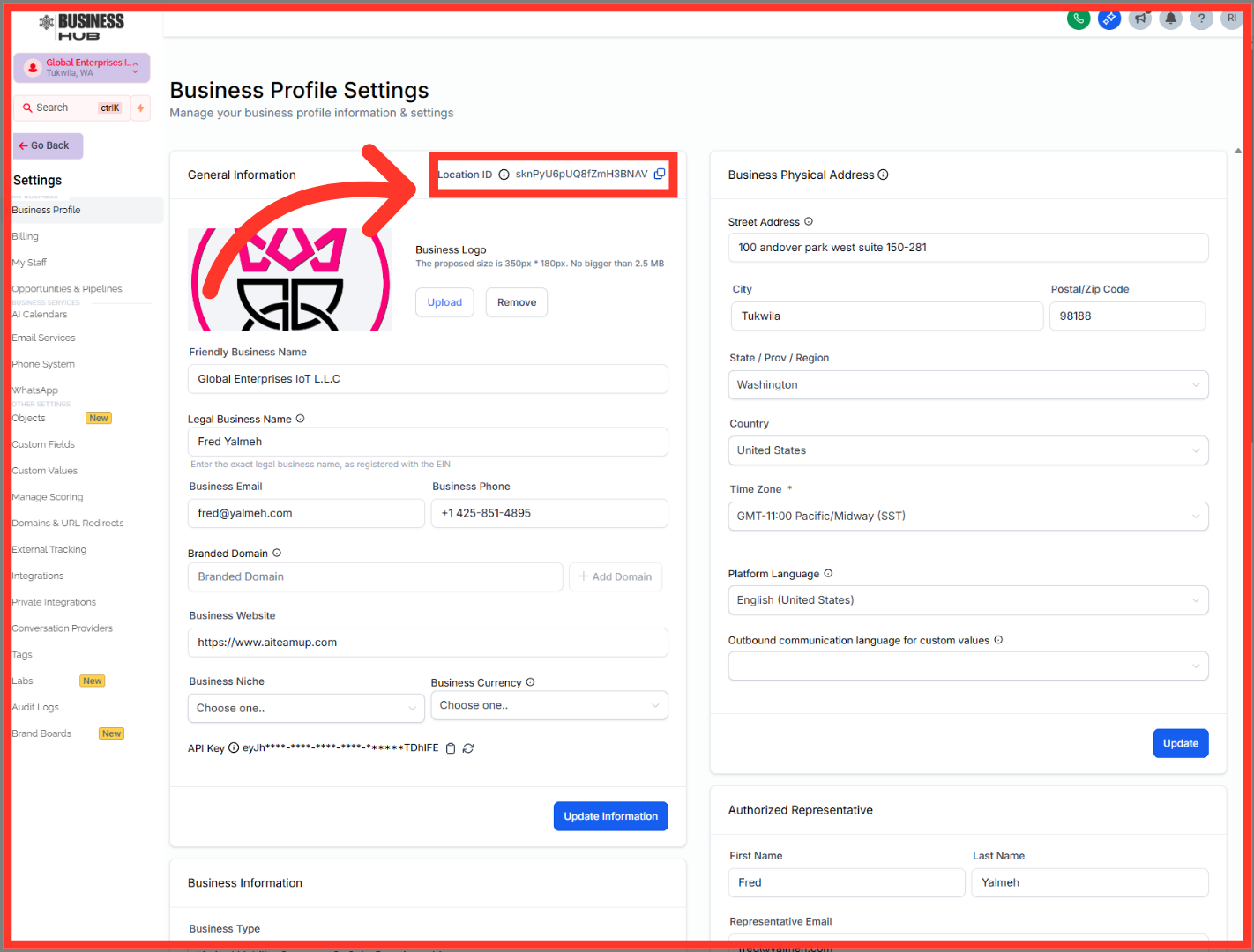
Task: Click the Go Back button
Action: tap(49, 145)
